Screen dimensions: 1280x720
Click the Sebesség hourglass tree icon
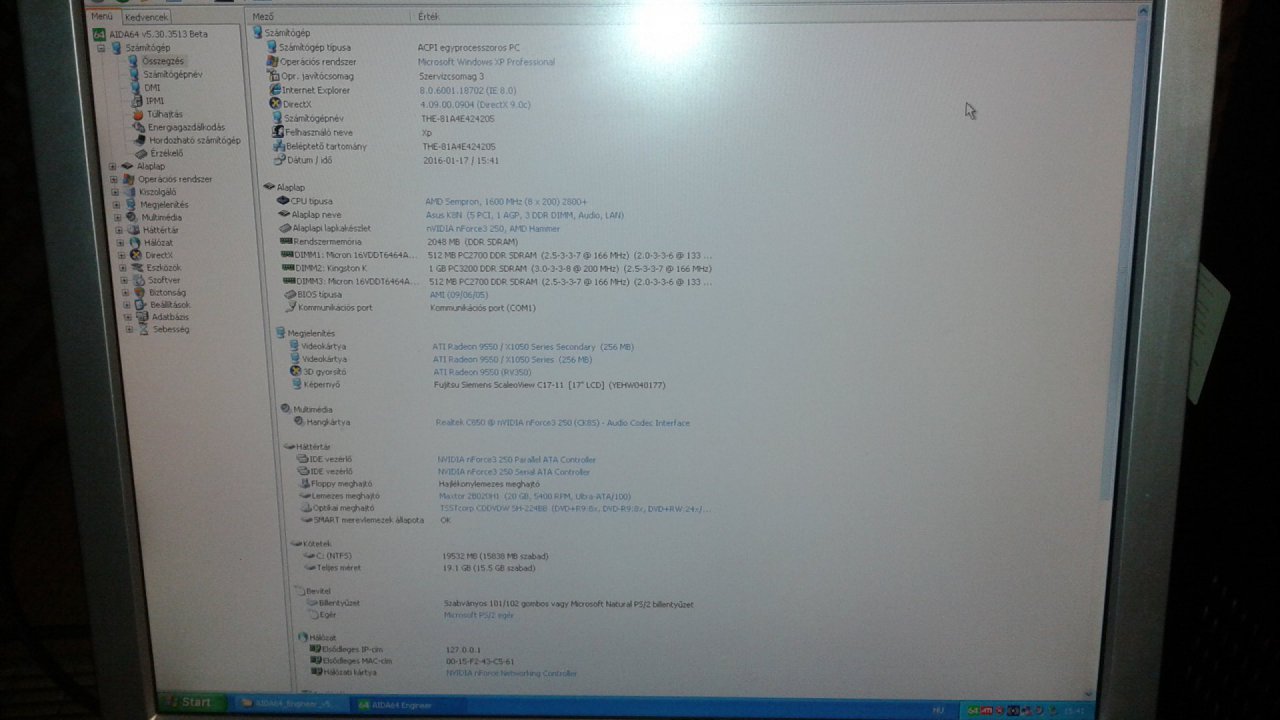[144, 329]
